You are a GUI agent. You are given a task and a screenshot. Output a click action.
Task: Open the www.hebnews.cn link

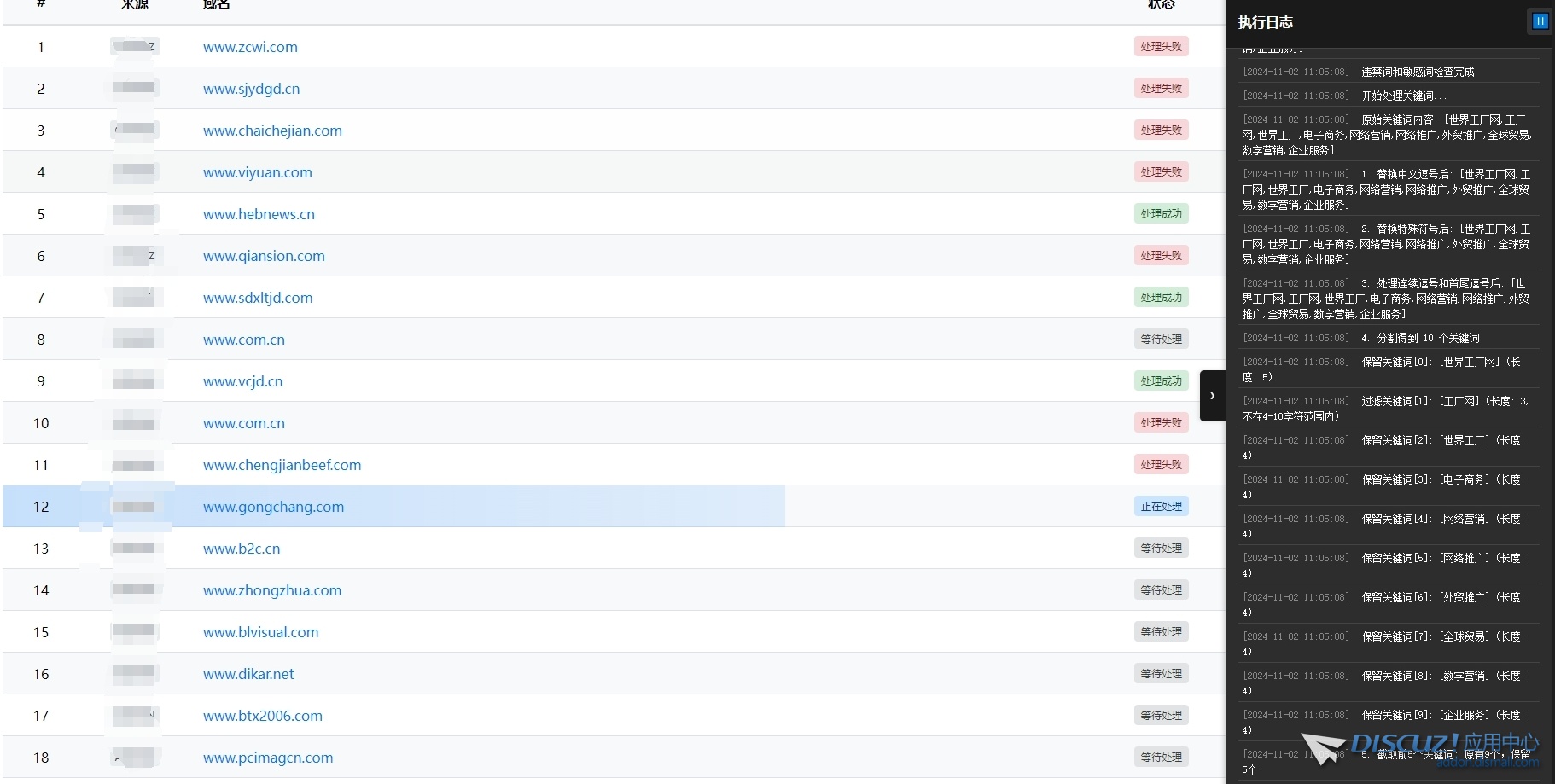pyautogui.click(x=259, y=214)
